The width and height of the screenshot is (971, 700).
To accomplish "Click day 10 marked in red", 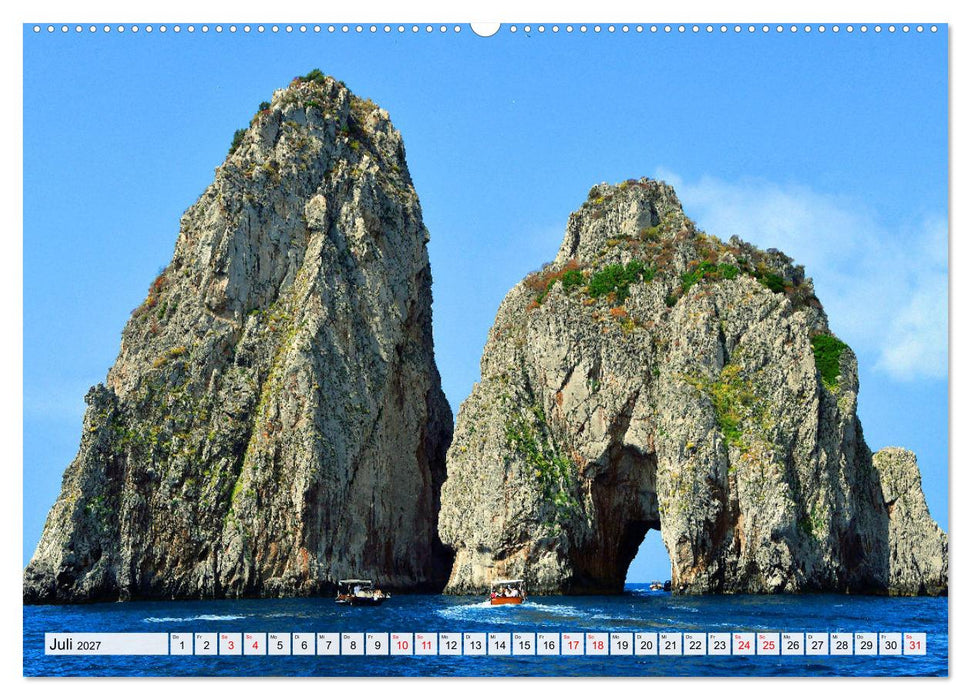I will (x=402, y=644).
